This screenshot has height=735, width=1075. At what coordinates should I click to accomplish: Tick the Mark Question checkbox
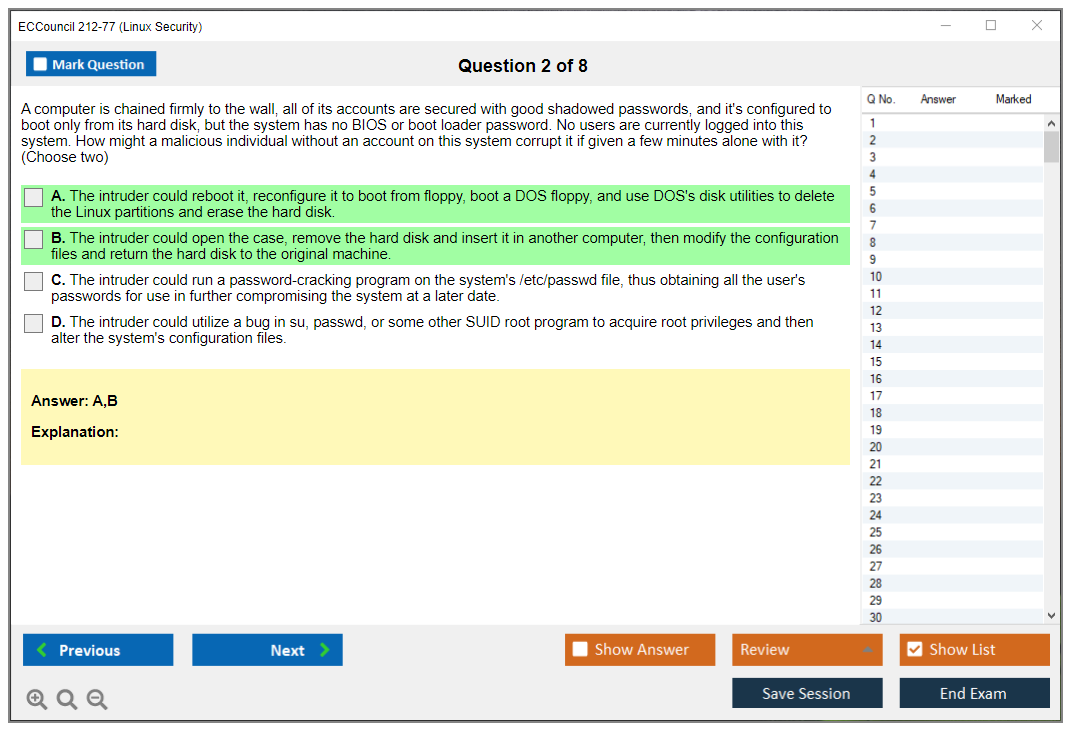pyautogui.click(x=41, y=65)
